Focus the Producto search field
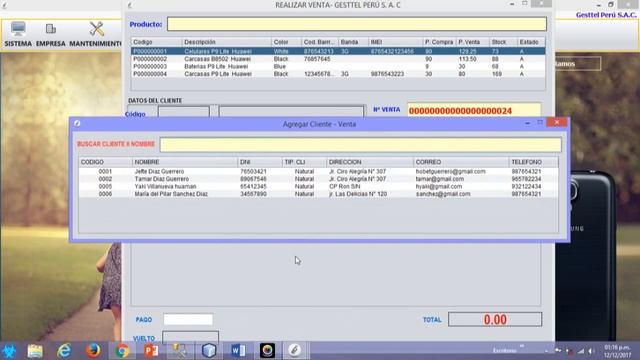The width and height of the screenshot is (640, 360). click(x=357, y=24)
